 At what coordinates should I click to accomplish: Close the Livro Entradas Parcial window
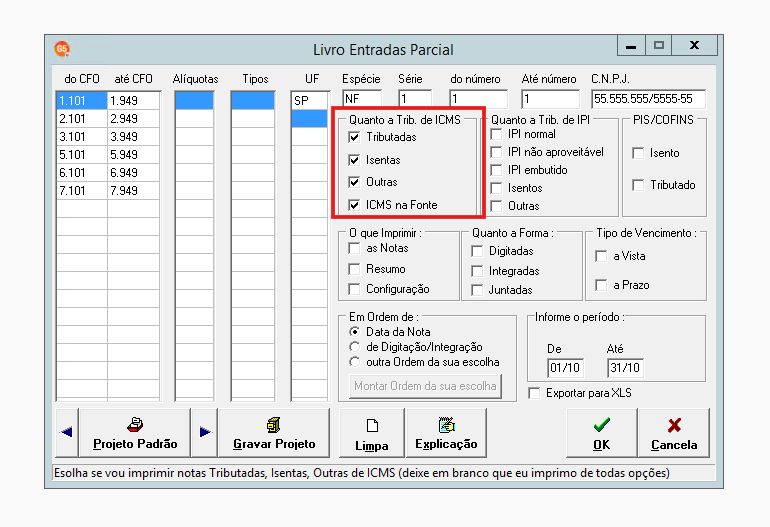(x=694, y=46)
